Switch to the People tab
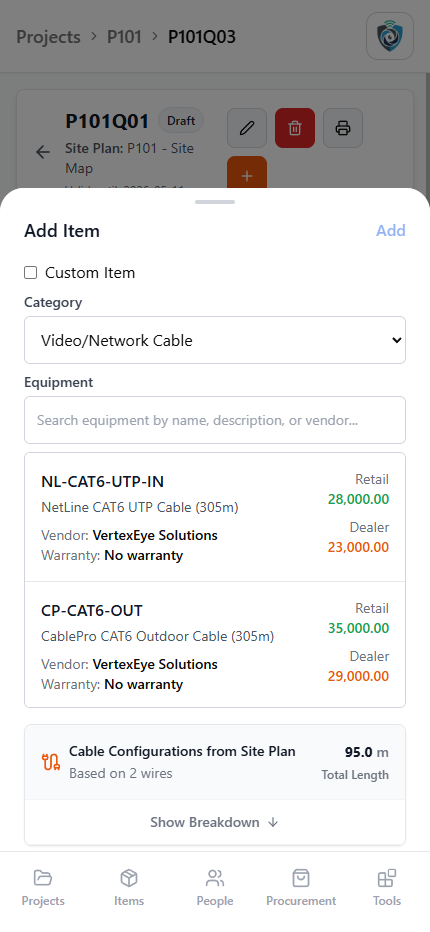 click(x=215, y=888)
